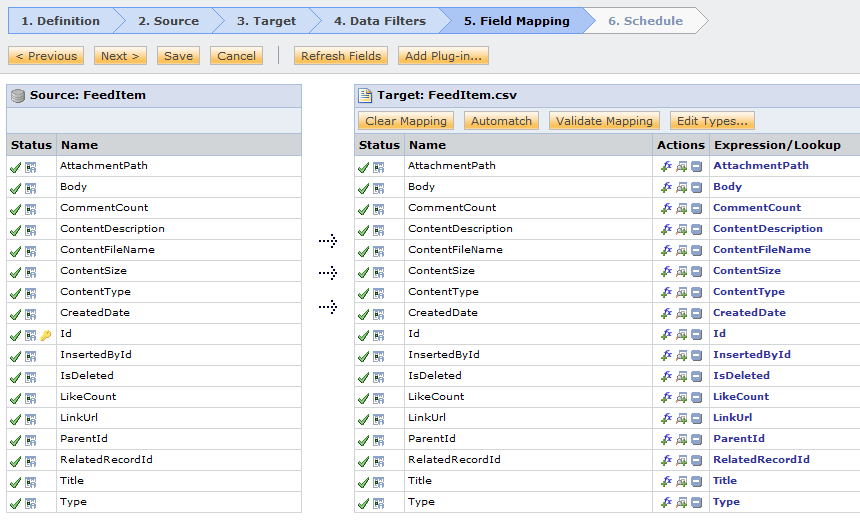
Task: Click the database icon beside Source: FeedItem
Action: point(18,95)
